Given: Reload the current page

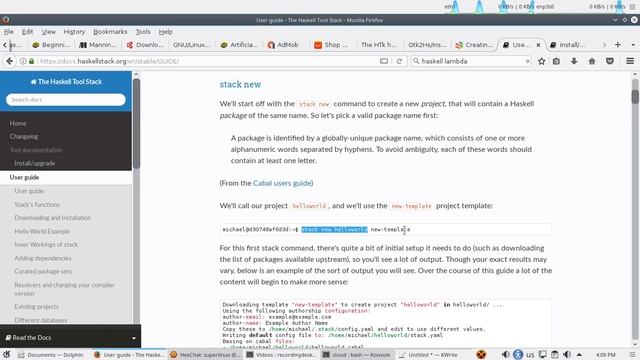Looking at the screenshot, I should click(399, 61).
